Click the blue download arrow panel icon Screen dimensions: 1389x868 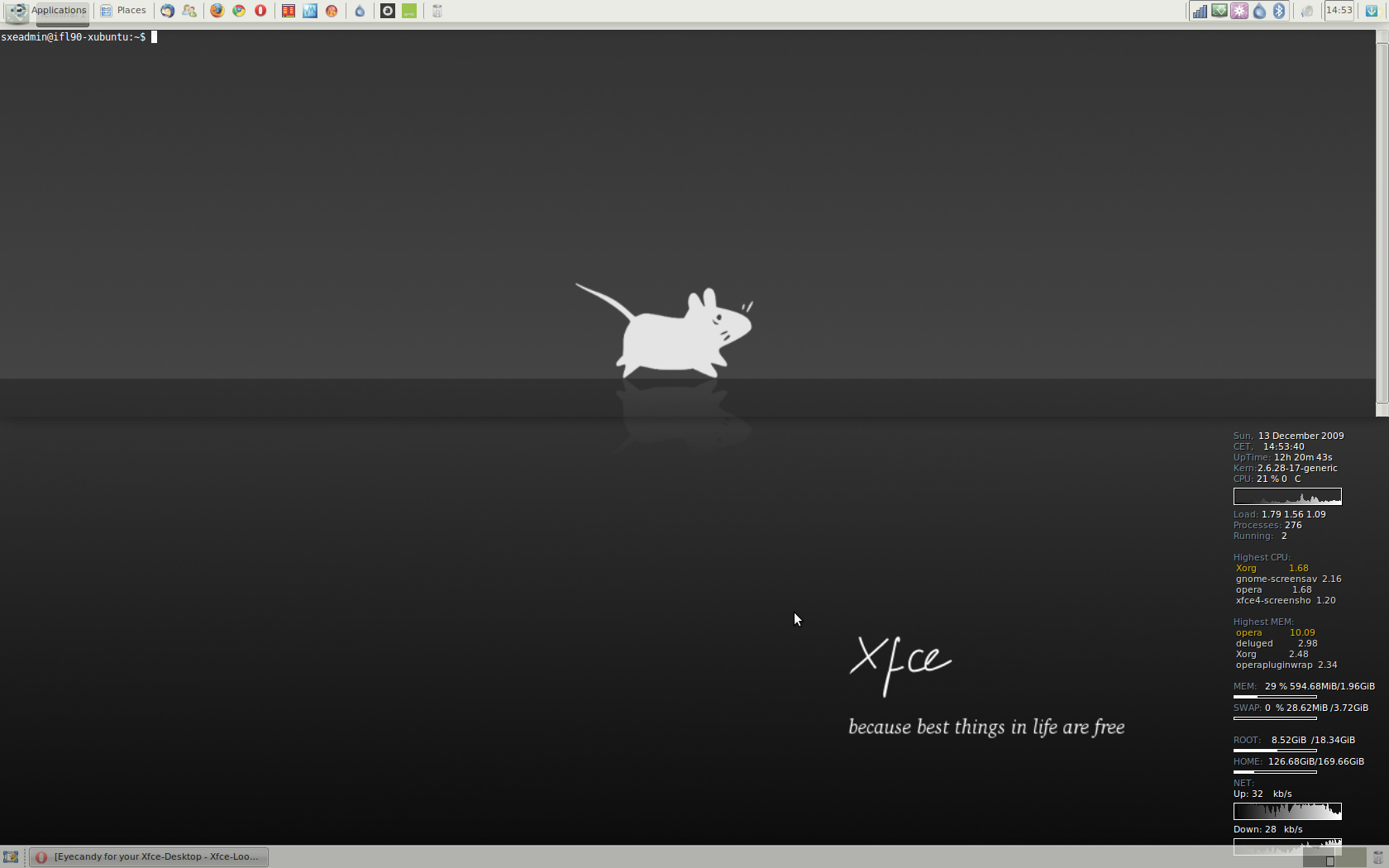pyautogui.click(x=1372, y=11)
